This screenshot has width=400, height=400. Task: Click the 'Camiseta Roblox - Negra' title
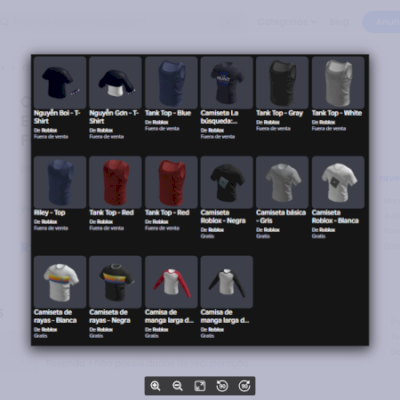tap(223, 217)
